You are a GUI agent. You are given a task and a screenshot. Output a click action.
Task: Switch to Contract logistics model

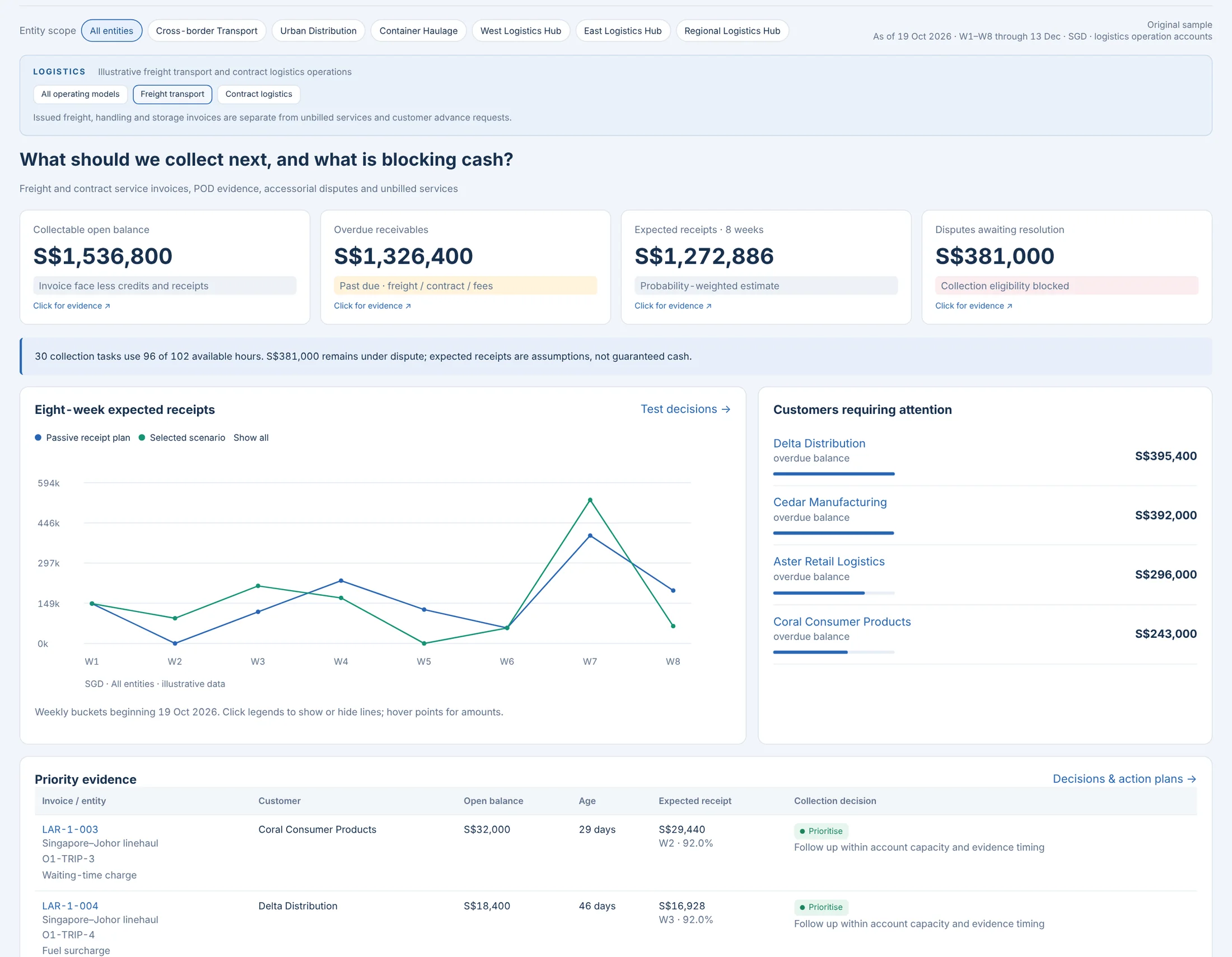[x=258, y=94]
